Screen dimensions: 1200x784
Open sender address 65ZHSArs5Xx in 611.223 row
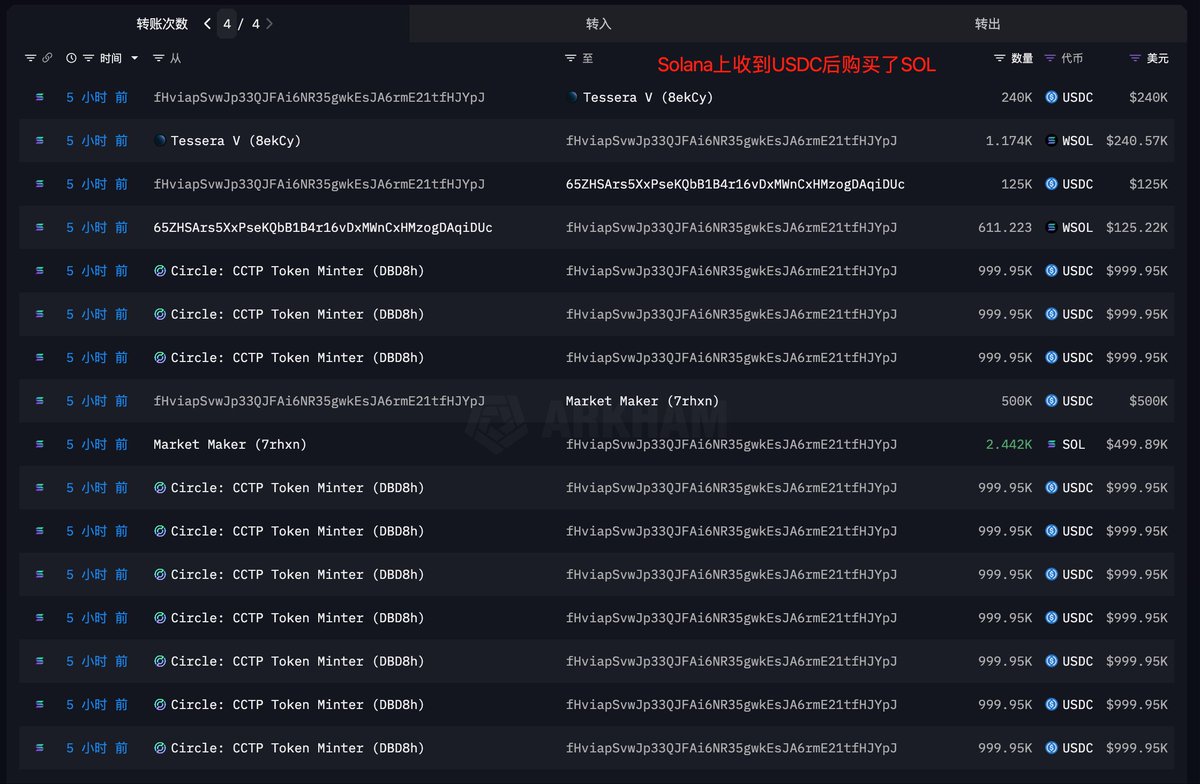(x=323, y=228)
